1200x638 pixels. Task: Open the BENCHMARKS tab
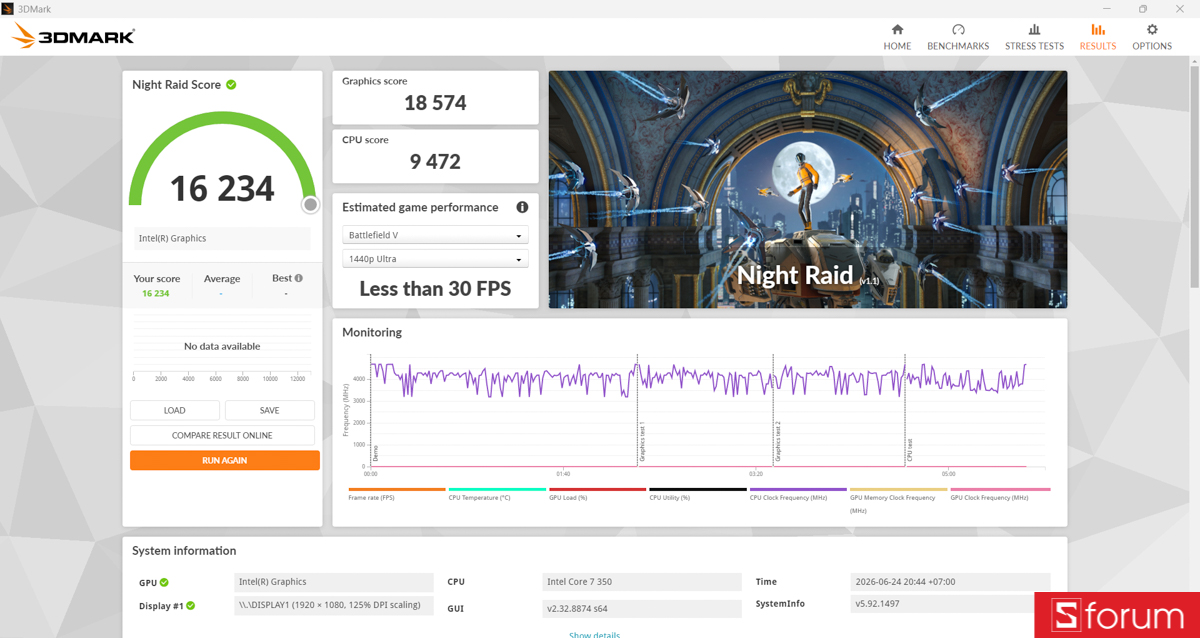958,37
